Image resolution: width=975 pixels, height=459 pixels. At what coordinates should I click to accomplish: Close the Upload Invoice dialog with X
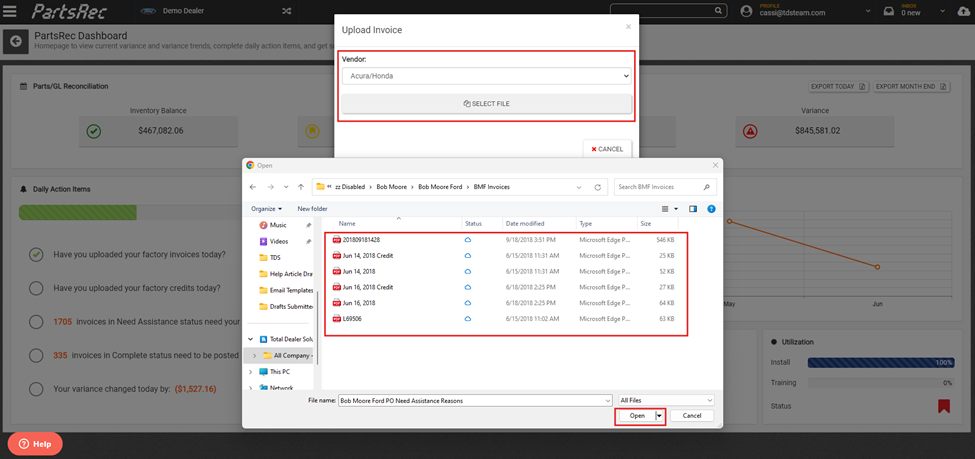tap(628, 27)
